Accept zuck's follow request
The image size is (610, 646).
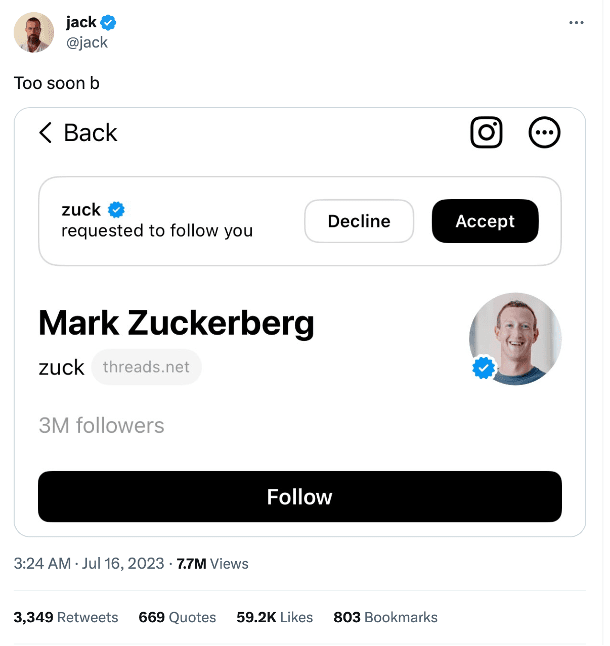tap(485, 221)
